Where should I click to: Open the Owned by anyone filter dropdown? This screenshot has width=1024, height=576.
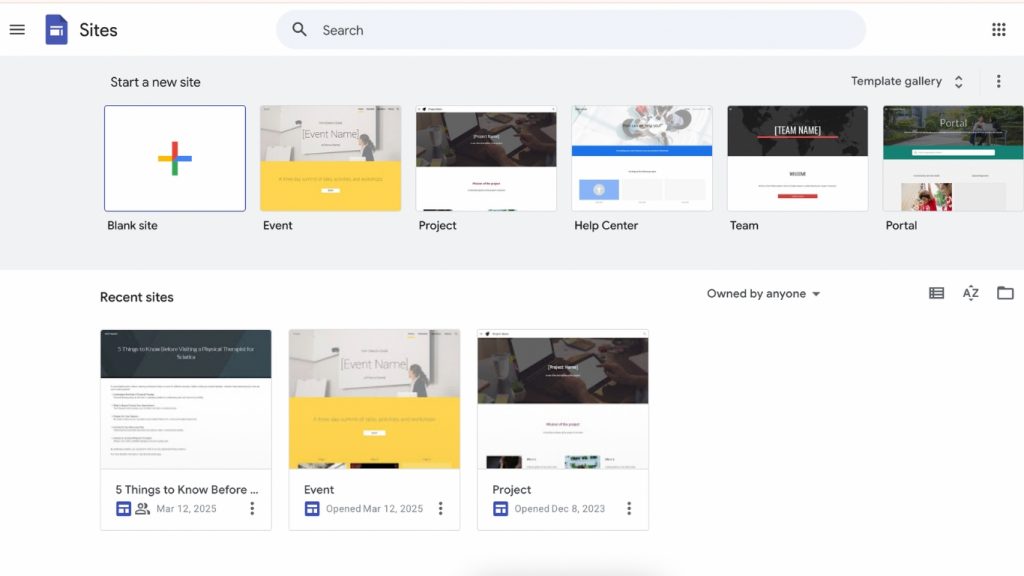tap(764, 293)
